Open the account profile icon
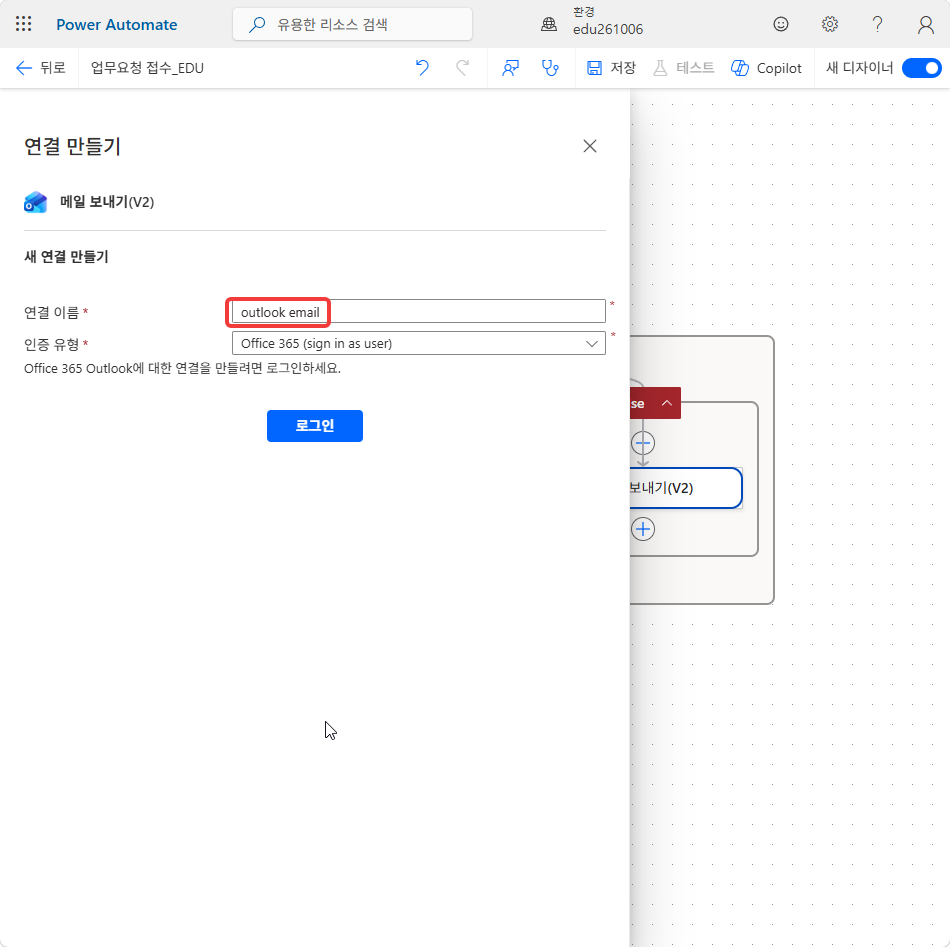This screenshot has height=947, width=950. (x=925, y=24)
